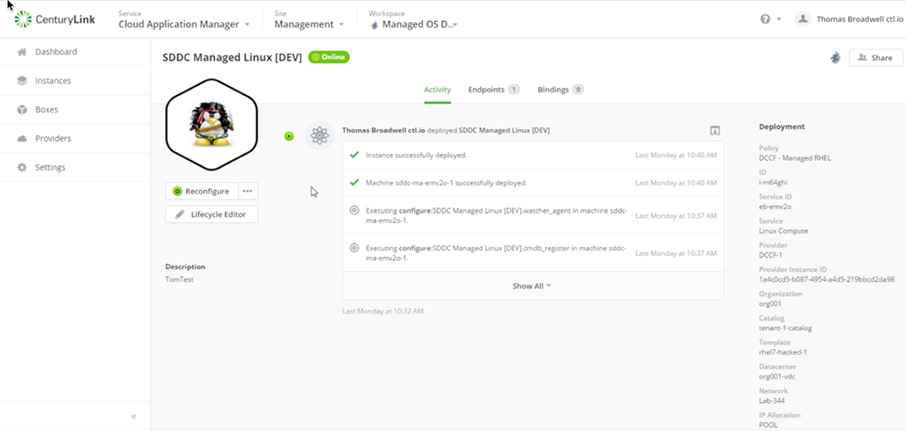Switch to the Endpoints tab
The width and height of the screenshot is (906, 431).
pyautogui.click(x=494, y=90)
